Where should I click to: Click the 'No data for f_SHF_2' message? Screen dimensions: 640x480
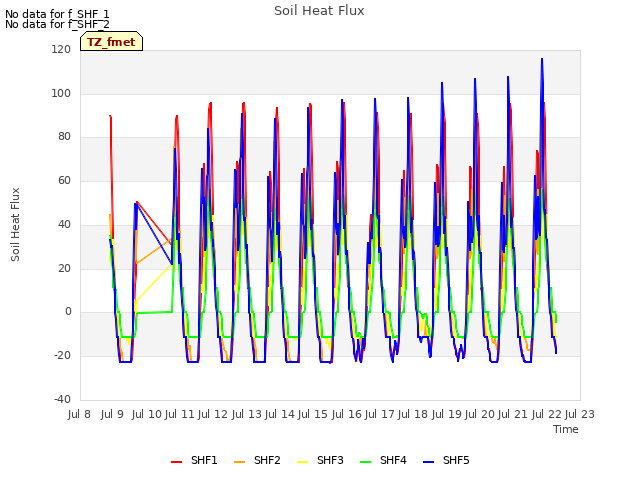click(57, 24)
